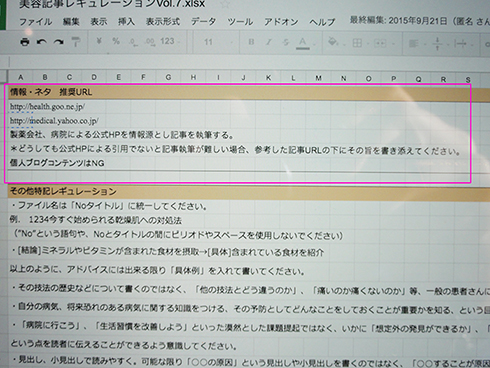Open the vertical align icon
This screenshot has width=490, height=368.
pos(437,44)
